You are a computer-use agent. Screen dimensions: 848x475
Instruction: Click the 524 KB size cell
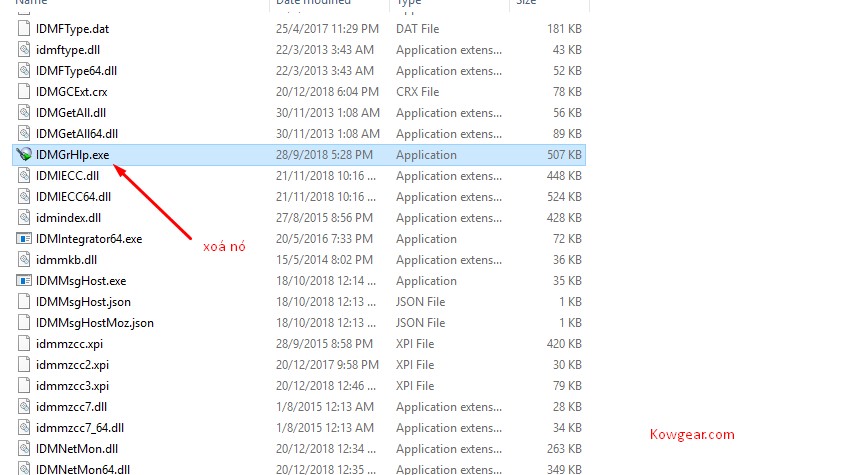point(564,197)
